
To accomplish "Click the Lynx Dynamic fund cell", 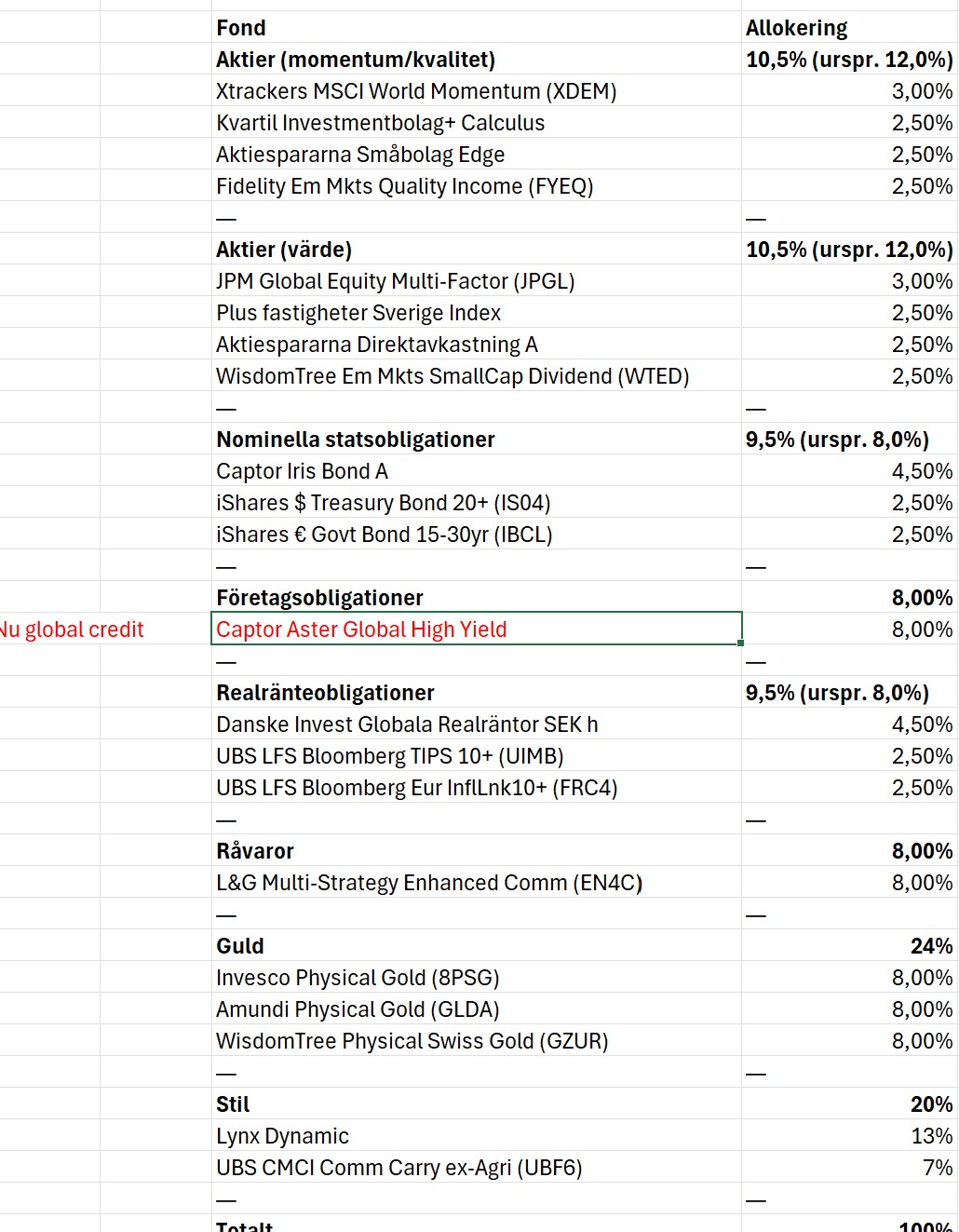I will tap(282, 1136).
